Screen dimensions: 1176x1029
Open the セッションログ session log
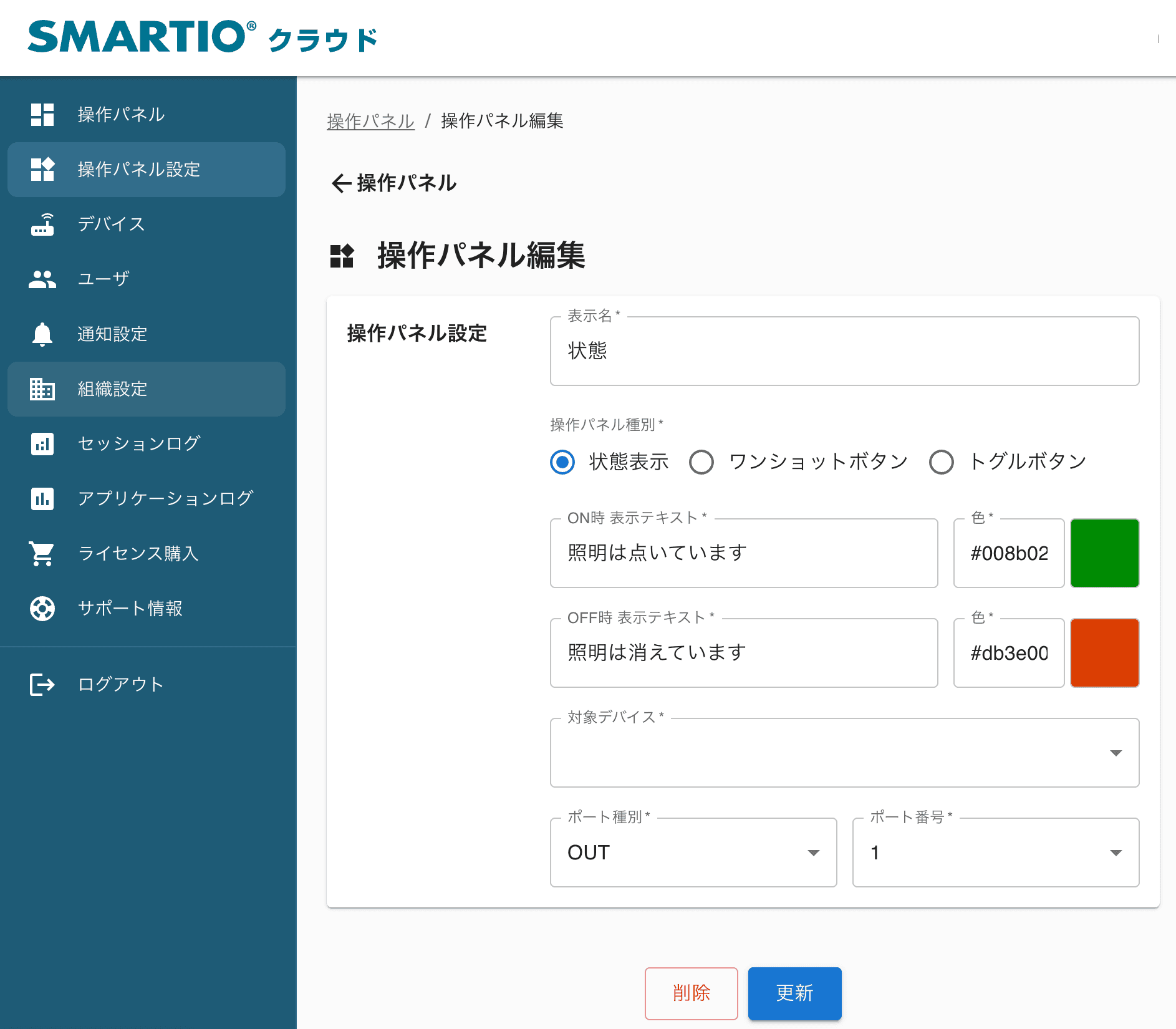pos(138,443)
